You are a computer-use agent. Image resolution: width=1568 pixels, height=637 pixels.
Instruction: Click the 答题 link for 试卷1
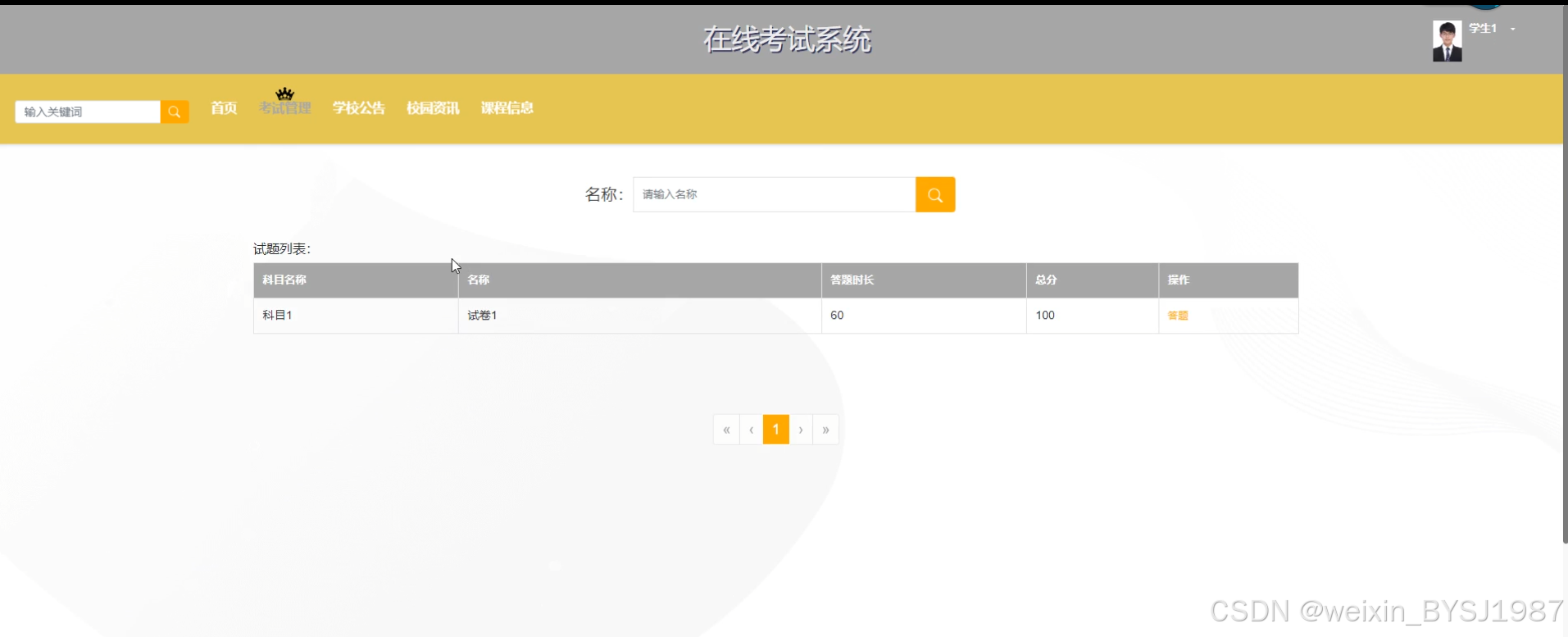point(1178,316)
